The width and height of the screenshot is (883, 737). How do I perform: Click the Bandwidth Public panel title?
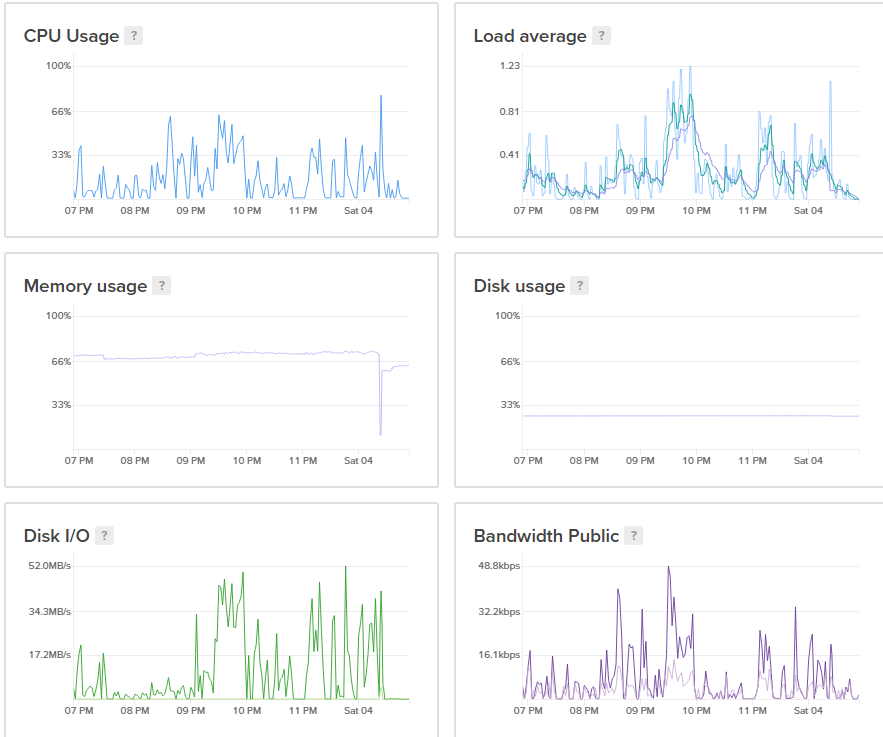tap(546, 536)
